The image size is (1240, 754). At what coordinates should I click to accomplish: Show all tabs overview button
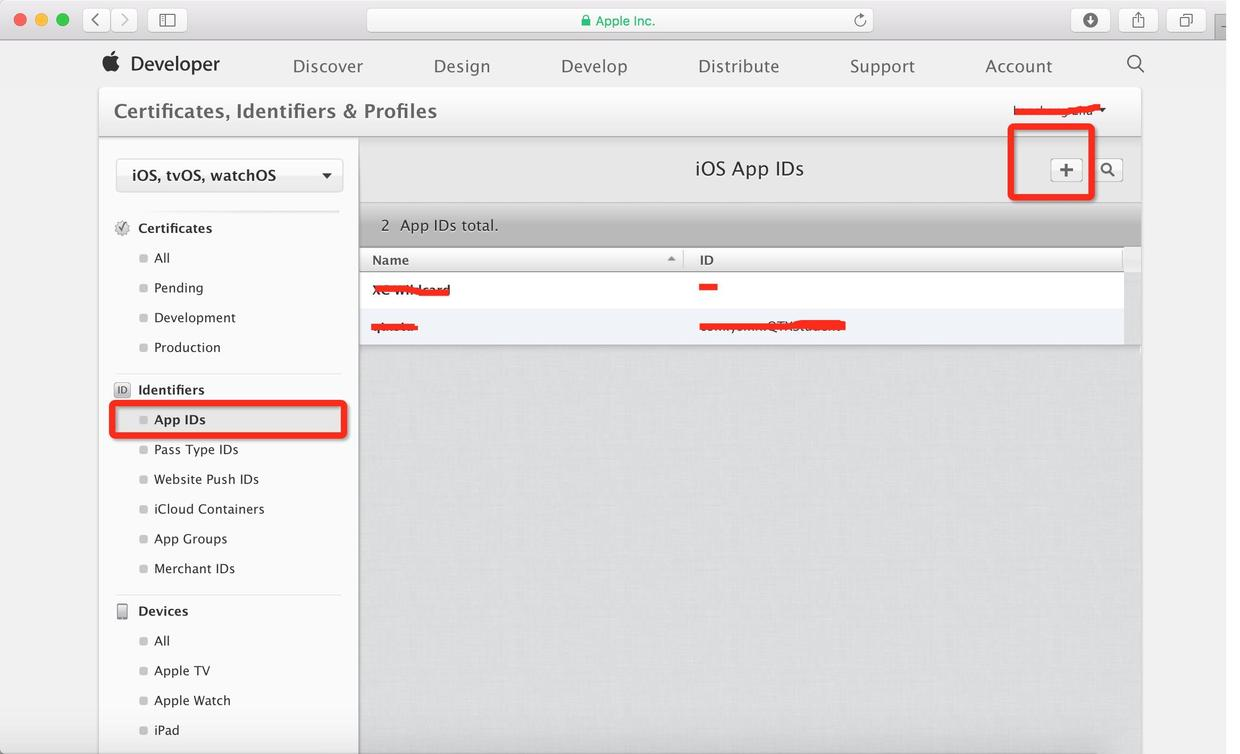coord(1186,20)
